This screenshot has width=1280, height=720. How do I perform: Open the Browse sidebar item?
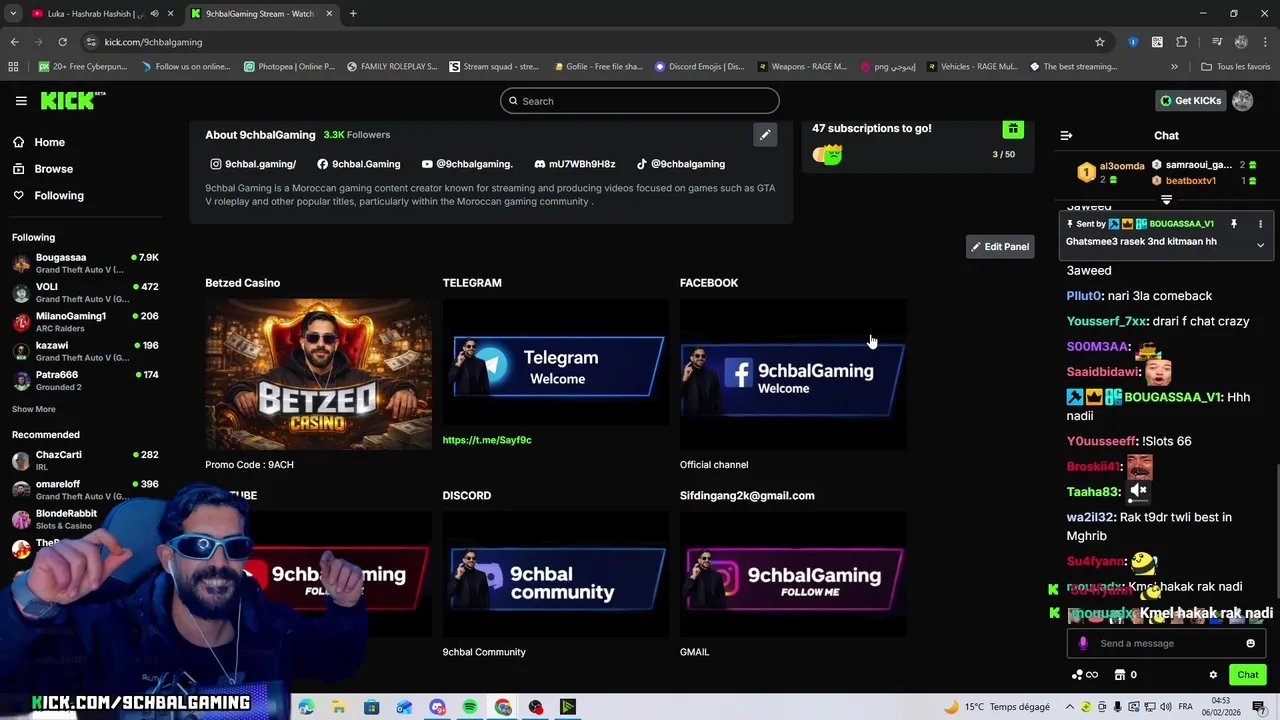coord(53,169)
